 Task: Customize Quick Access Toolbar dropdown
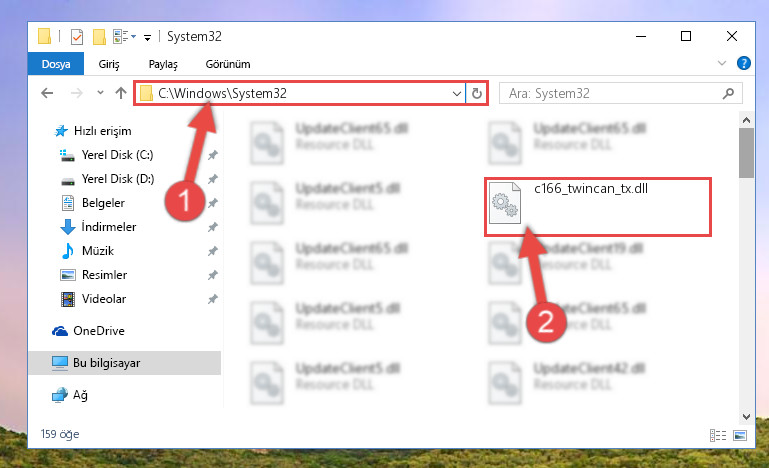click(147, 37)
